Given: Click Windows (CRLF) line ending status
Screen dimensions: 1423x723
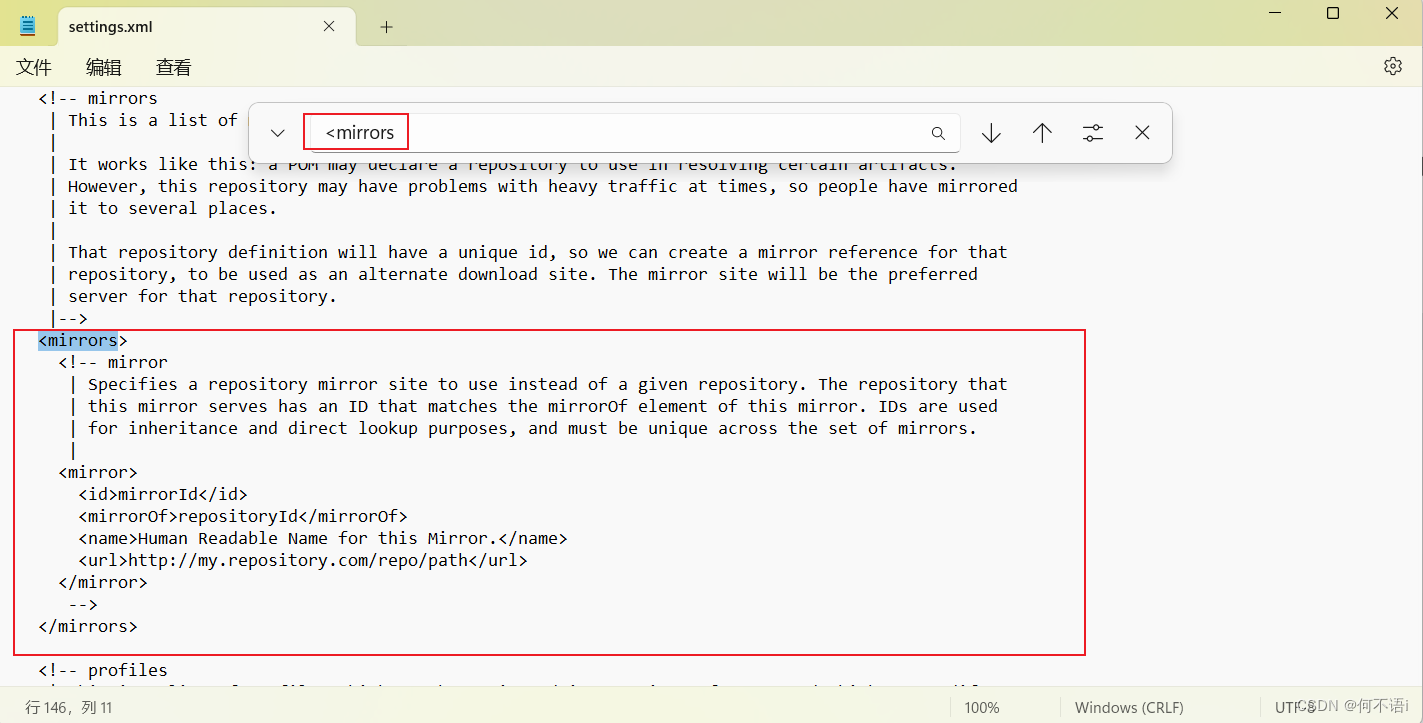Looking at the screenshot, I should 1129,707.
